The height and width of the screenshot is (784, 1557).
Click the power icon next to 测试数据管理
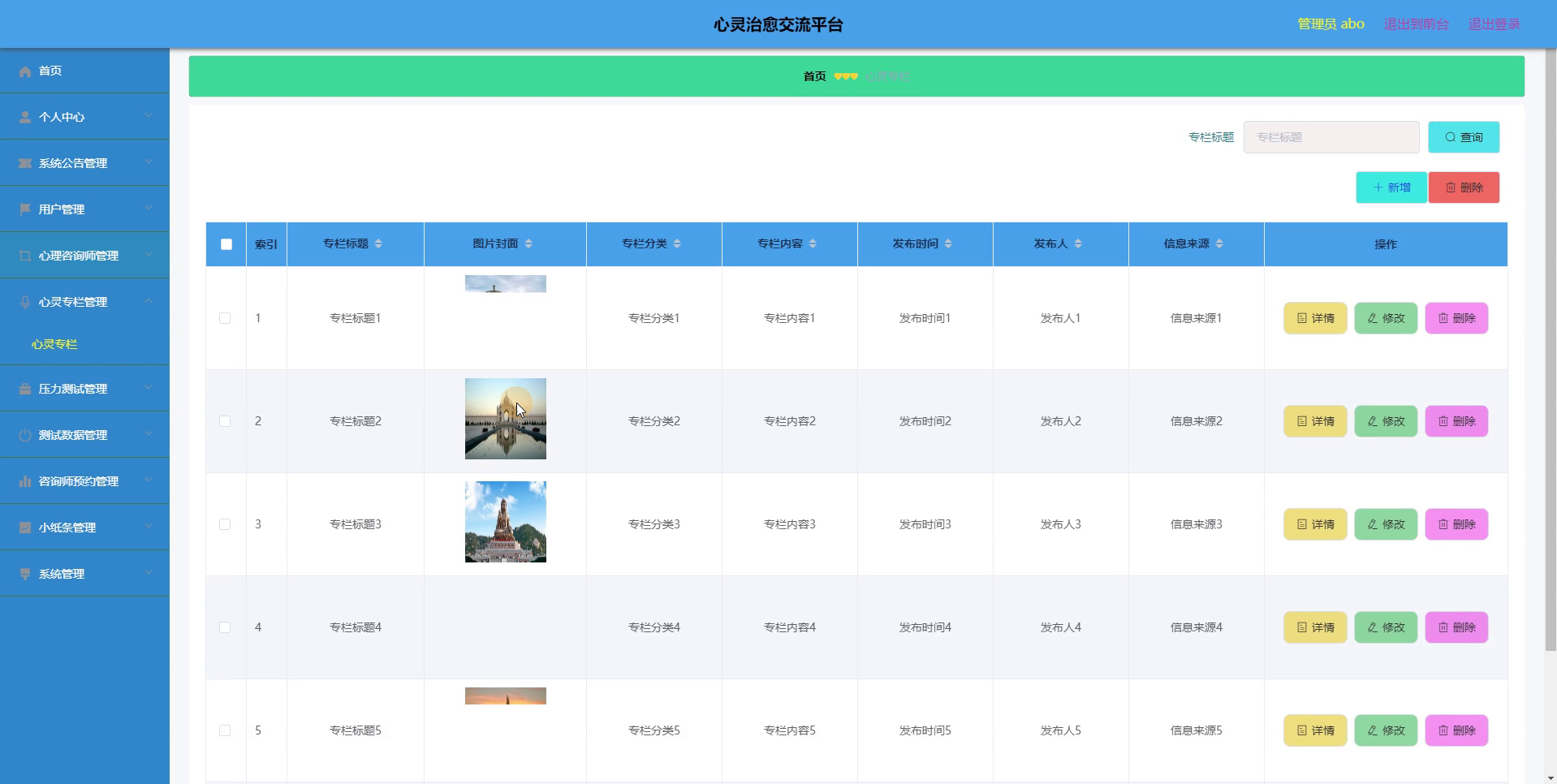[x=25, y=436]
